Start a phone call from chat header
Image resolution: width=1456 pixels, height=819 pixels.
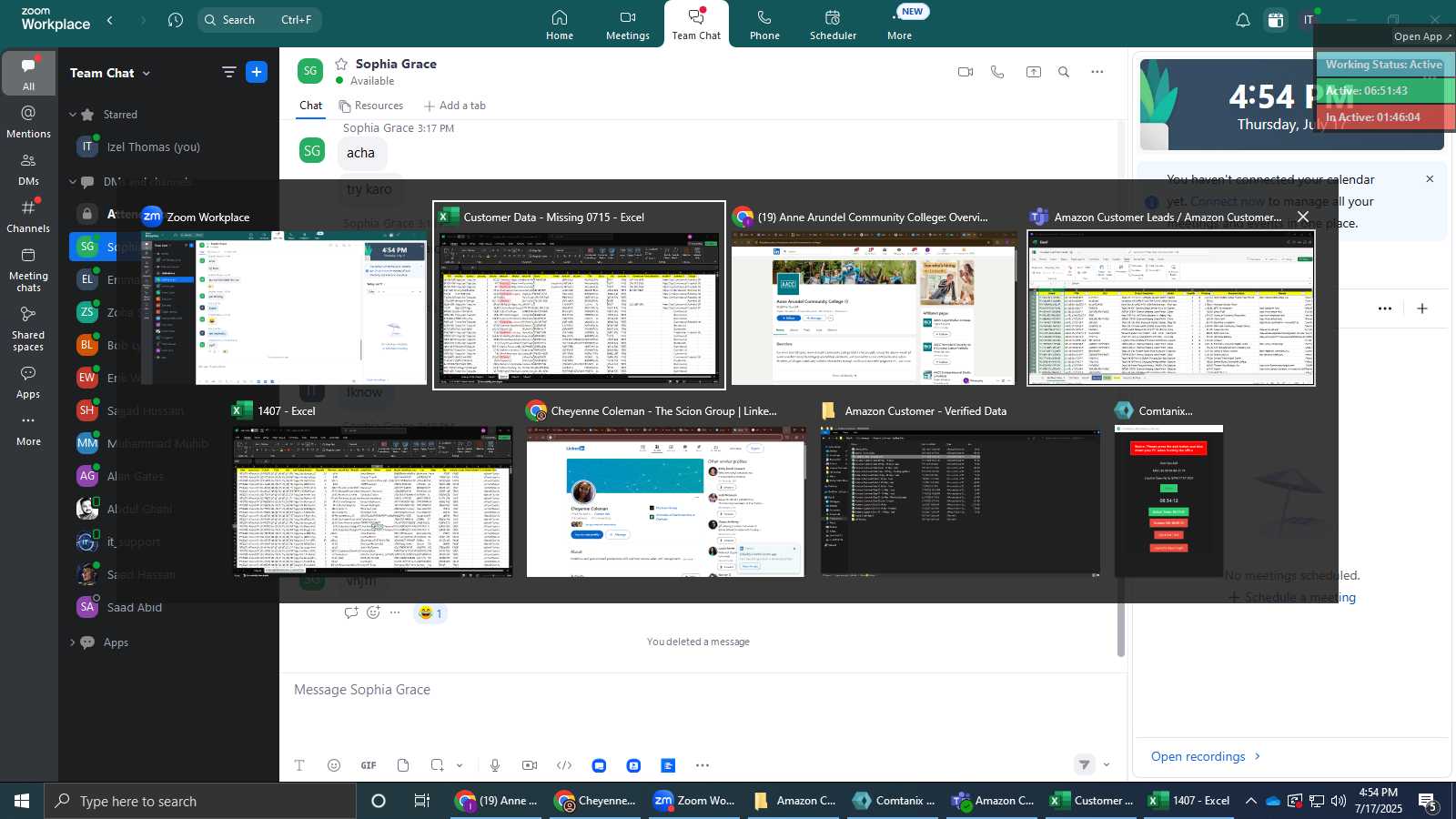[998, 72]
